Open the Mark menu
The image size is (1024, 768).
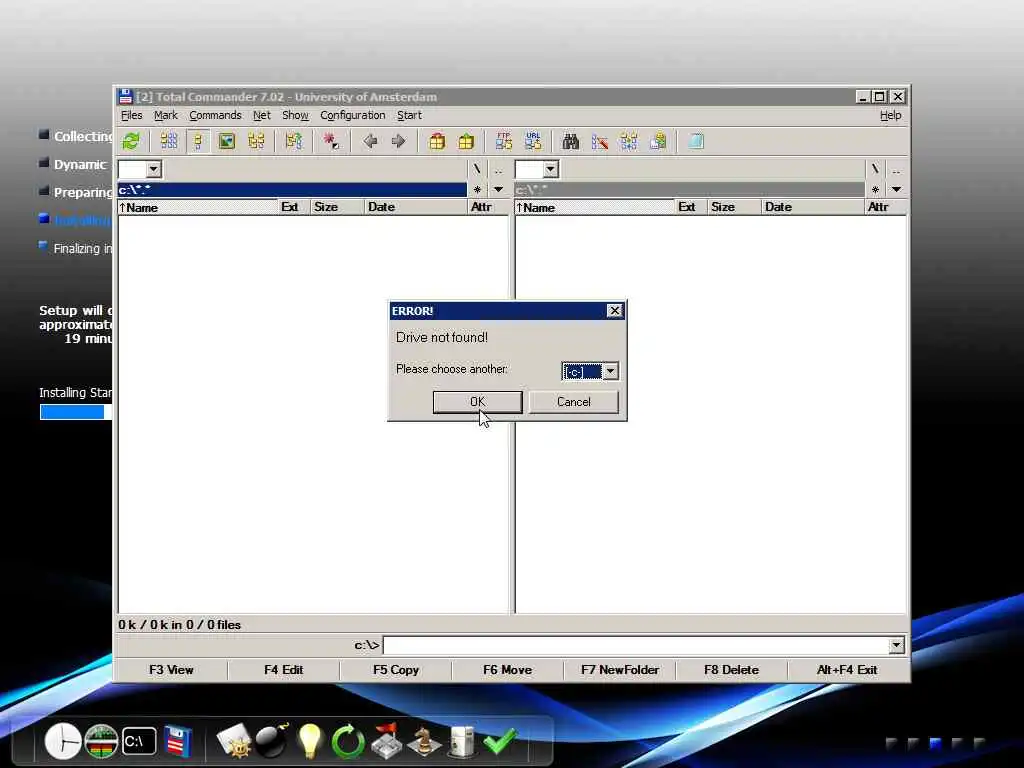[x=166, y=115]
